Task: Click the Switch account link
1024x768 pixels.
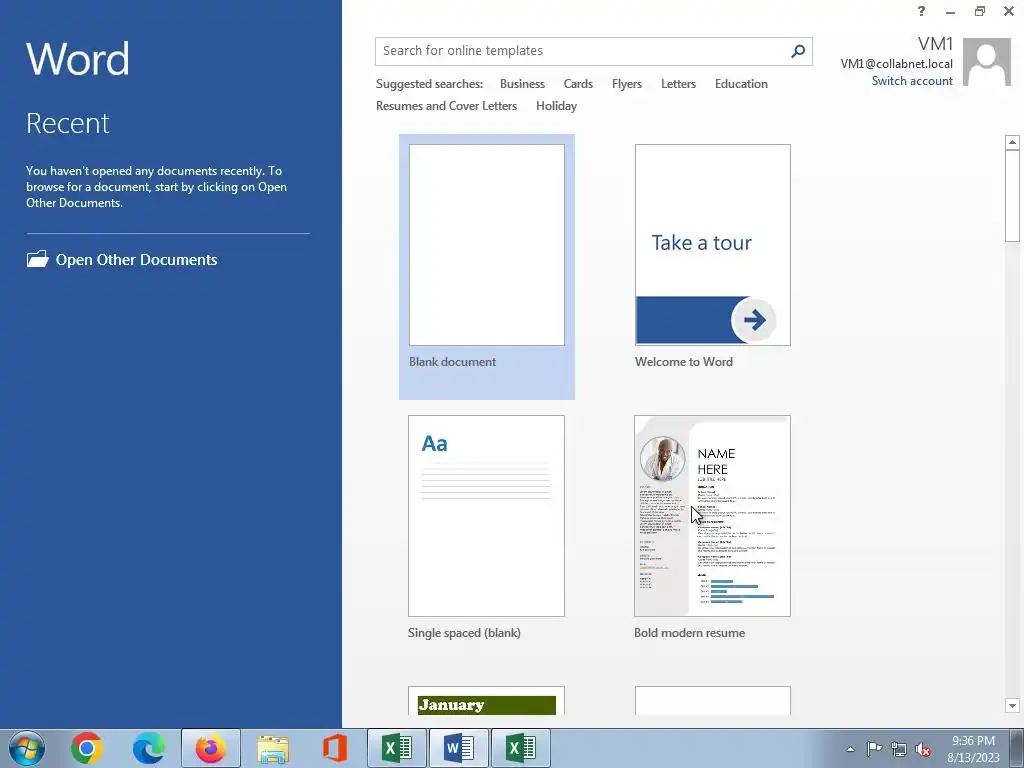Action: 912,81
